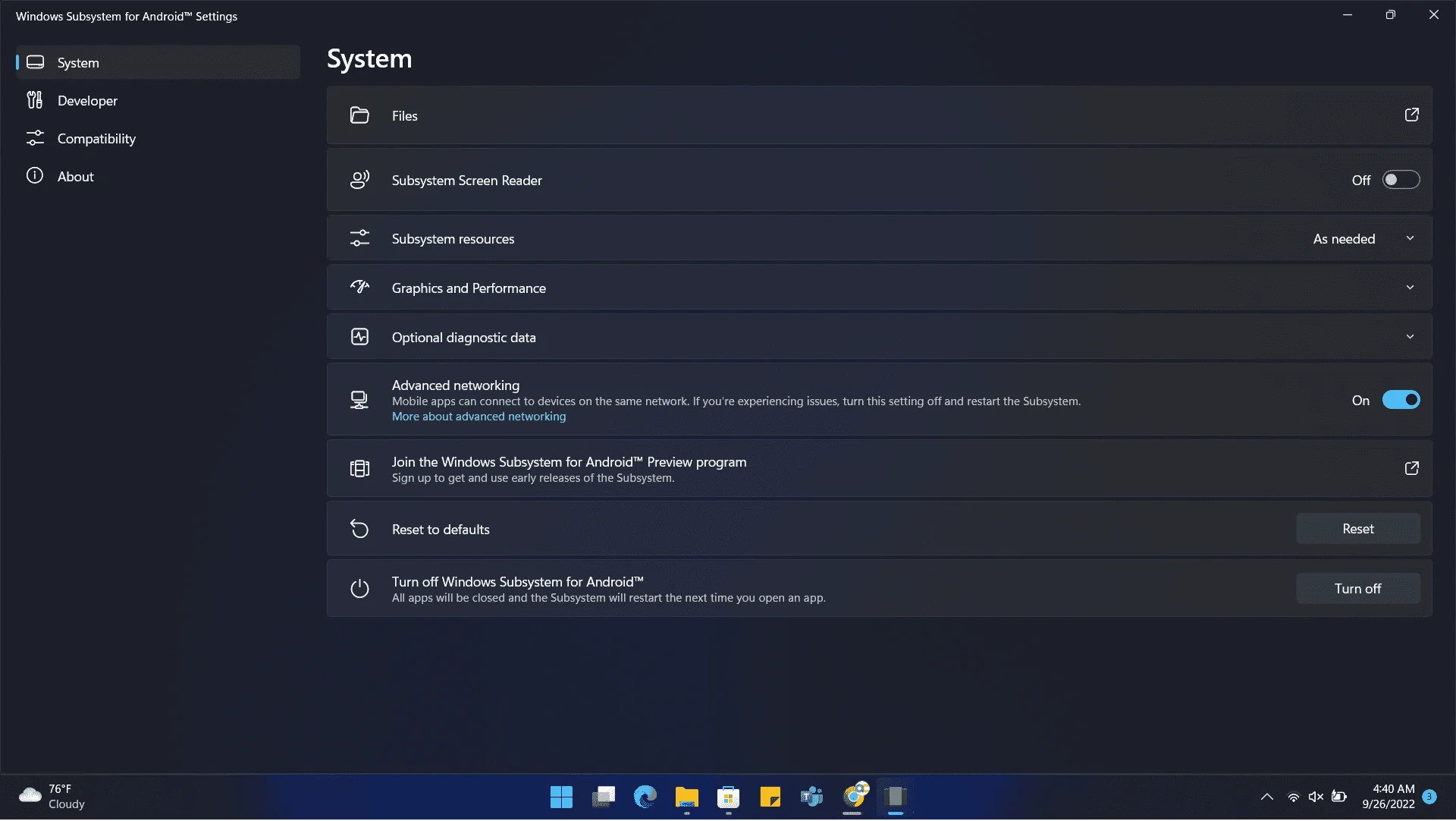Toggle the Subsystem Screen Reader switch

coord(1401,180)
